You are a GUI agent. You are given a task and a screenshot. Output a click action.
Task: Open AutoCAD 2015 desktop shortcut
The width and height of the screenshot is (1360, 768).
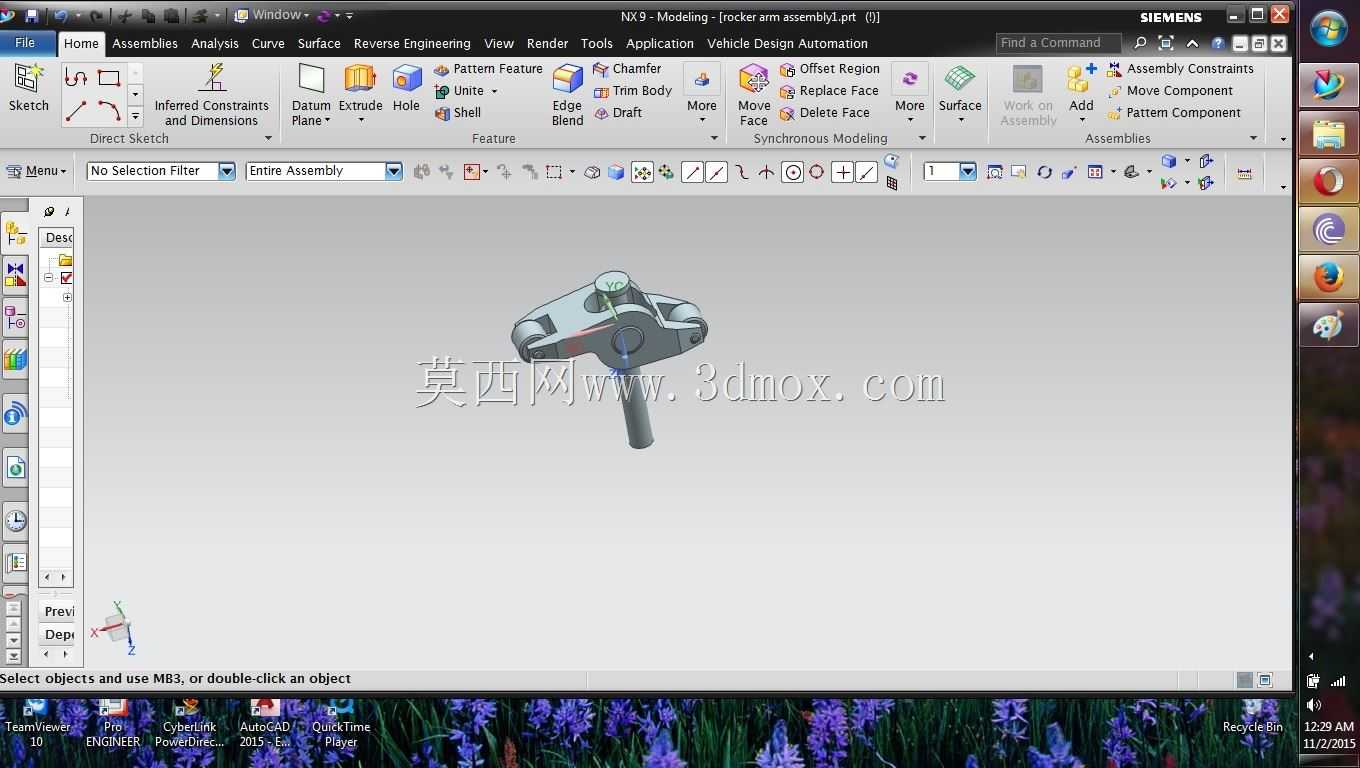264,723
